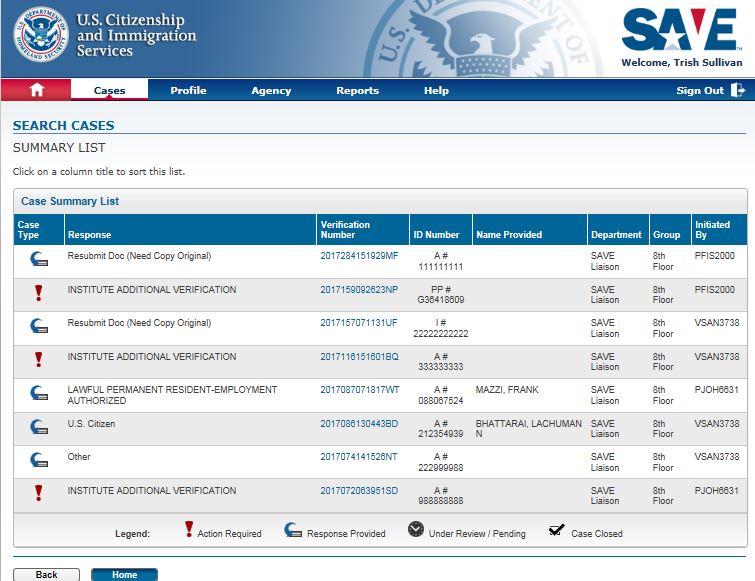Open the Agency menu
The height and width of the screenshot is (581, 755).
coord(271,90)
